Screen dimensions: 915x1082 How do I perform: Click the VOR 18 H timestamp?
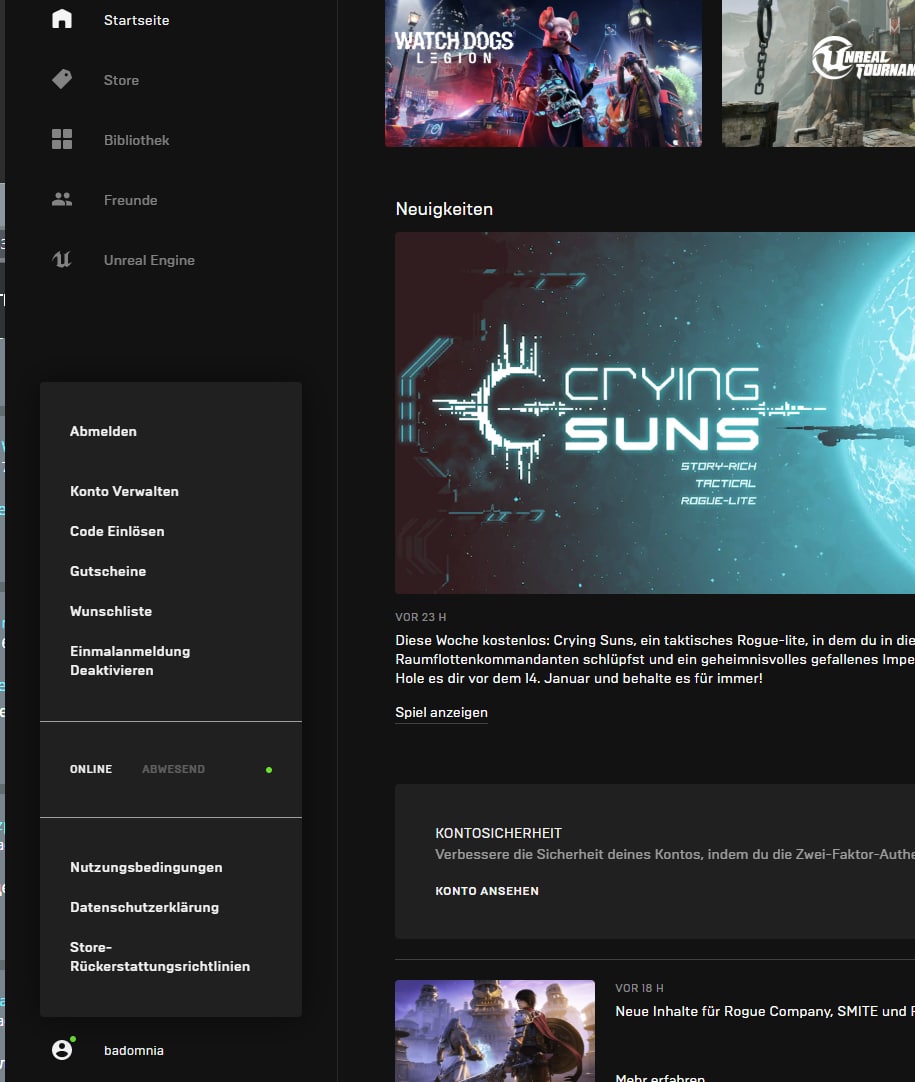640,988
